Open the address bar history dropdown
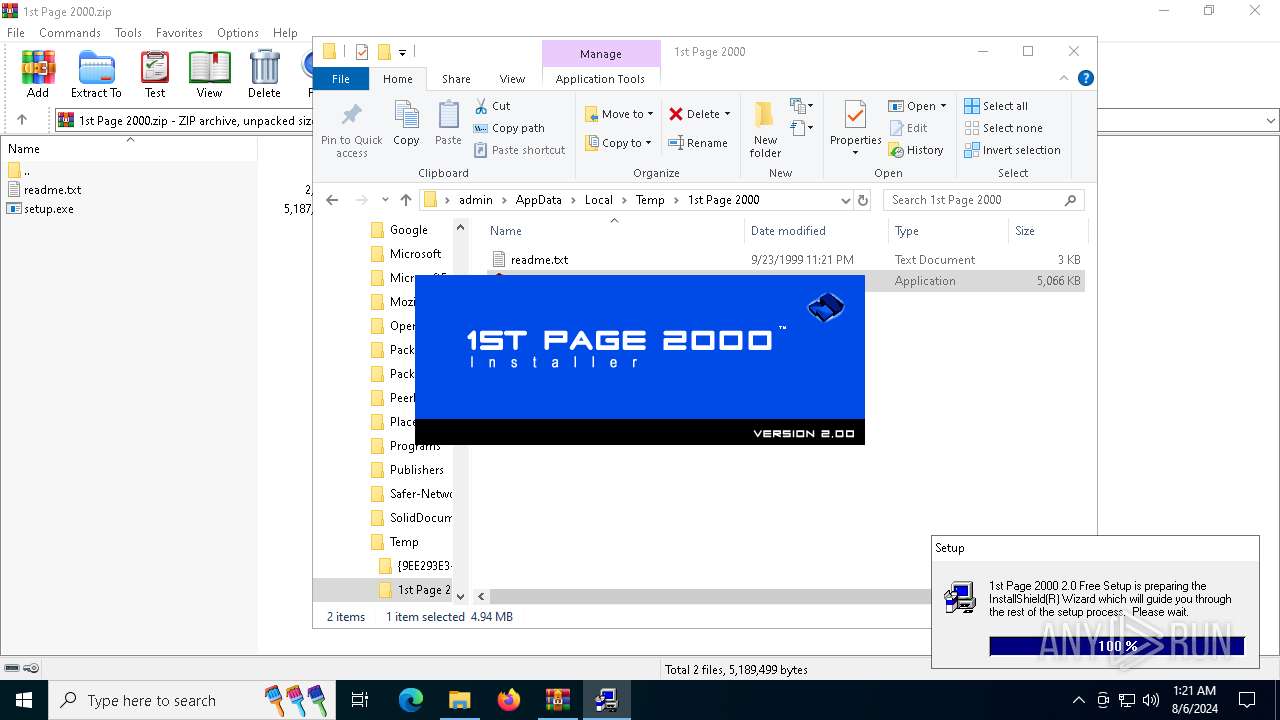Viewport: 1280px width, 720px height. (x=846, y=200)
